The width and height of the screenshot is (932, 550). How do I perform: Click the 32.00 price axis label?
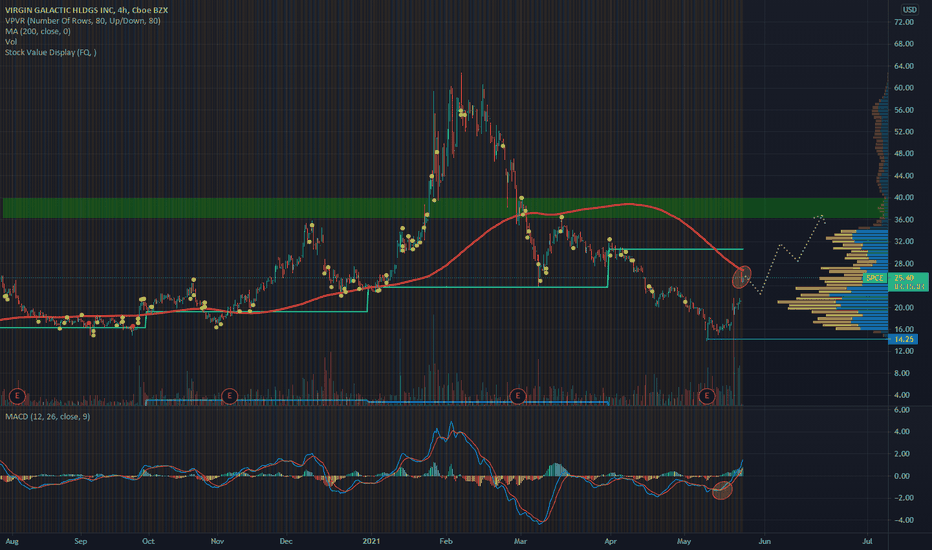pyautogui.click(x=903, y=241)
